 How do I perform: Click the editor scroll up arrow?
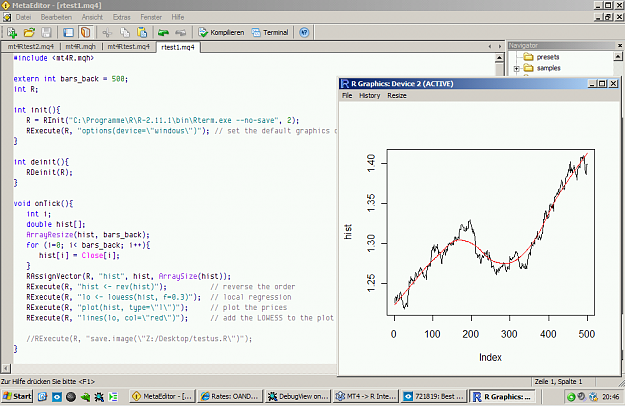(499, 58)
